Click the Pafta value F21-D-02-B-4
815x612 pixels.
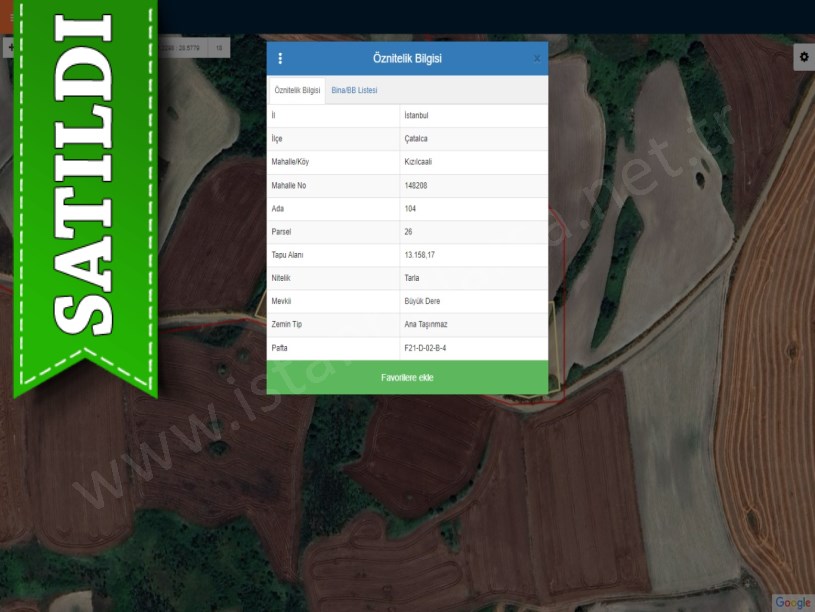(425, 348)
